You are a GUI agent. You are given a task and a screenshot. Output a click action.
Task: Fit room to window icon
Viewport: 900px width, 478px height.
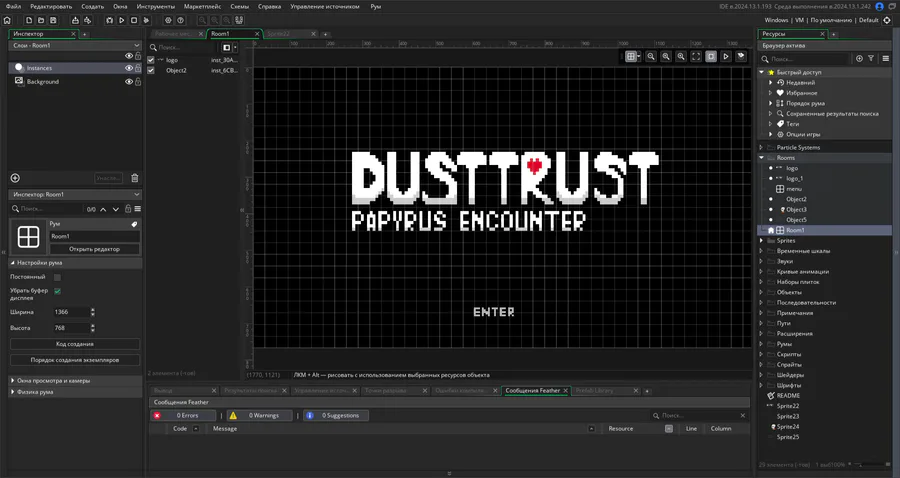click(696, 56)
